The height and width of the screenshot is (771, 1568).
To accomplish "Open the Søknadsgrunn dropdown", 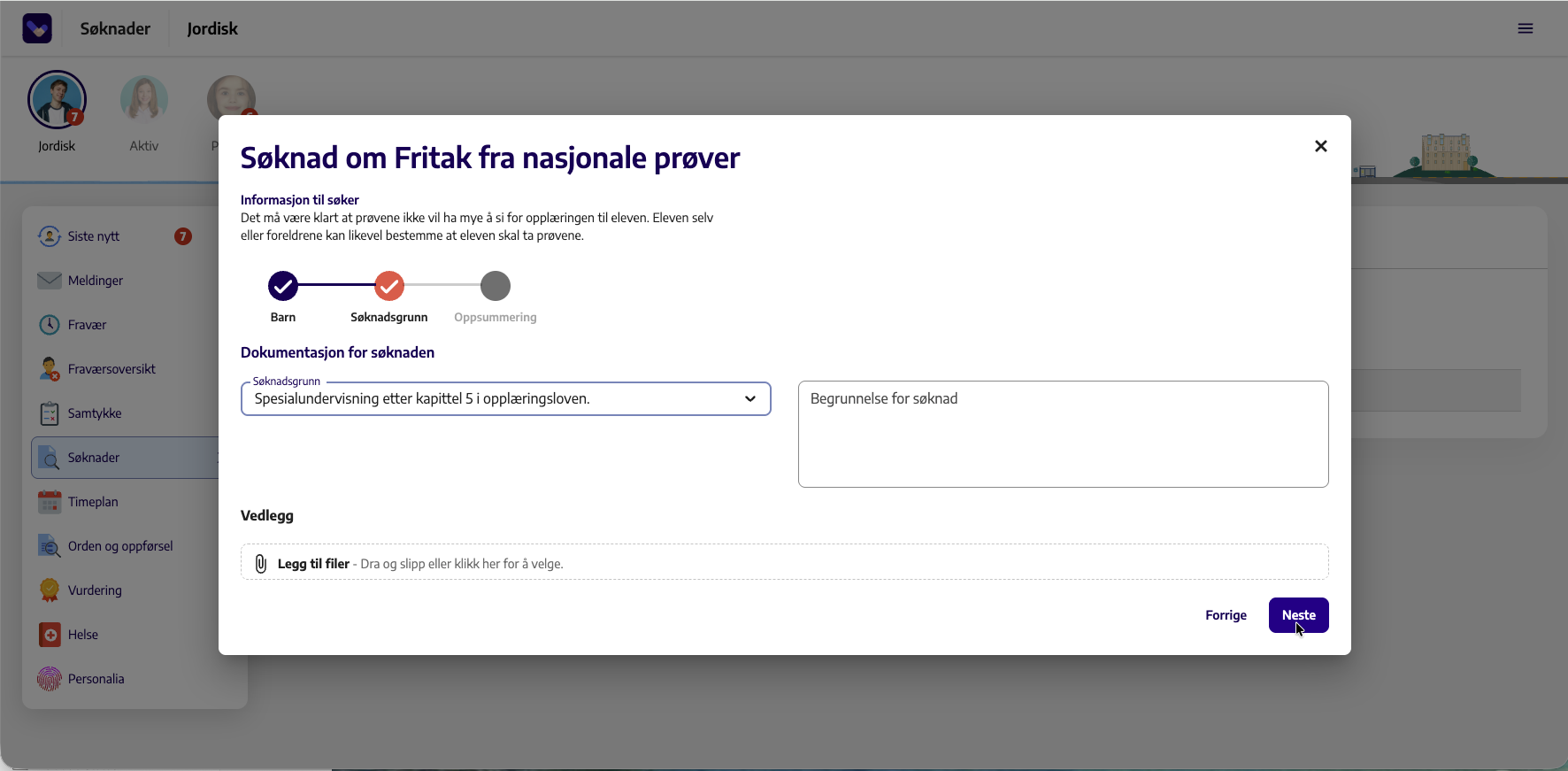I will 506,398.
